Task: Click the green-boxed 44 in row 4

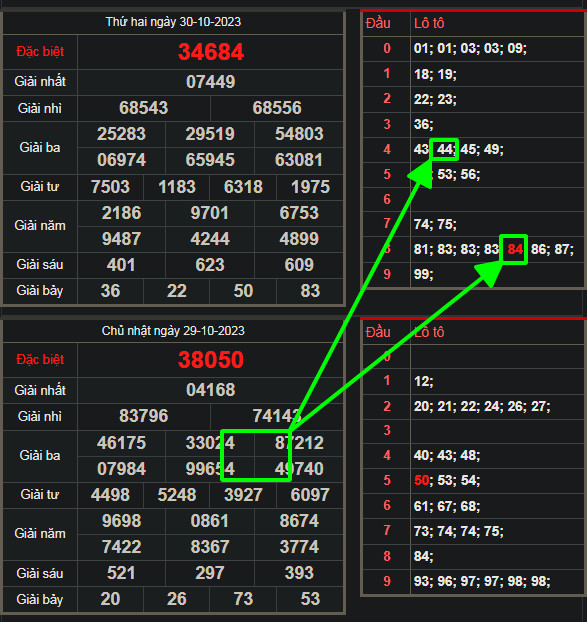Action: pyautogui.click(x=445, y=149)
